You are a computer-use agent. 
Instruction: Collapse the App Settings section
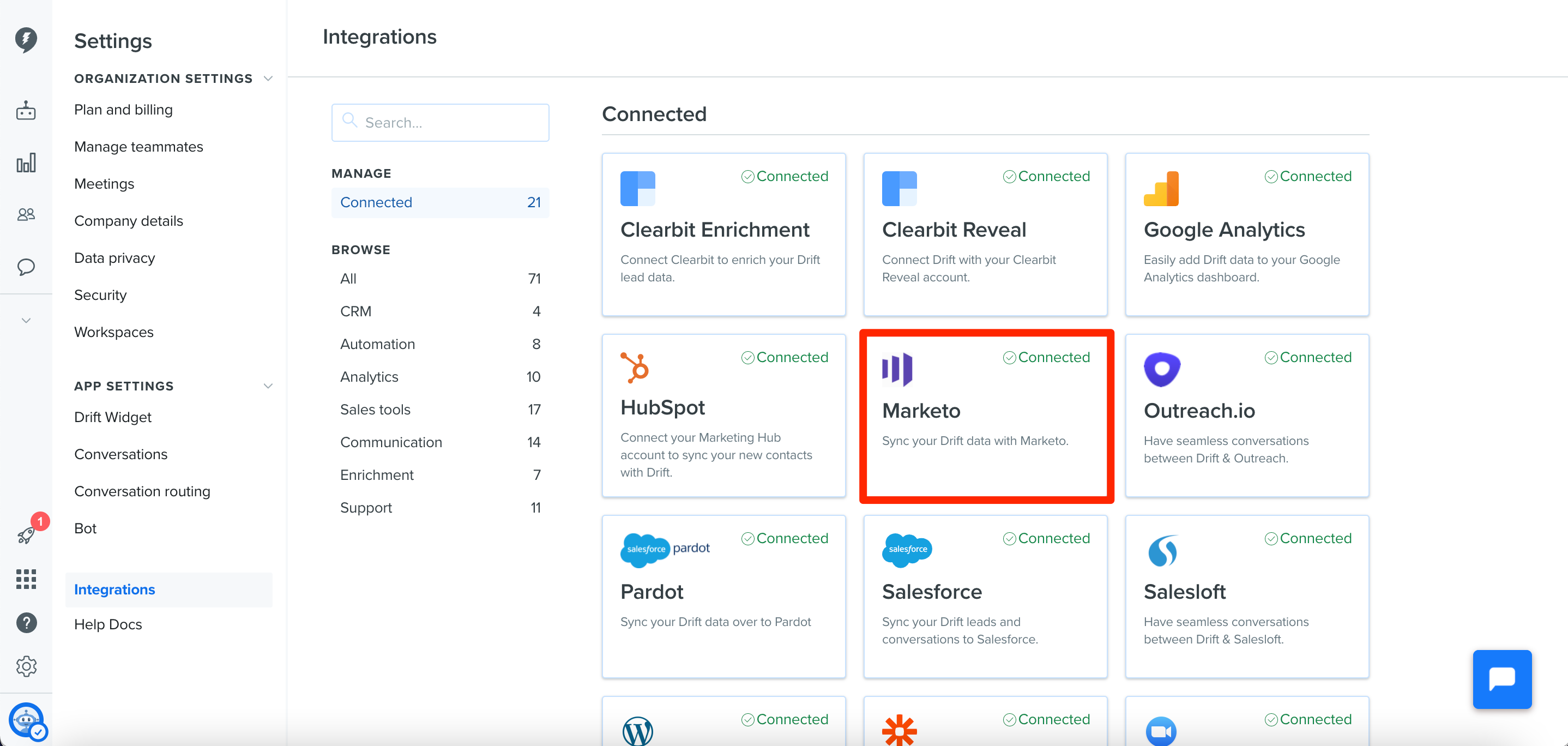(x=268, y=386)
